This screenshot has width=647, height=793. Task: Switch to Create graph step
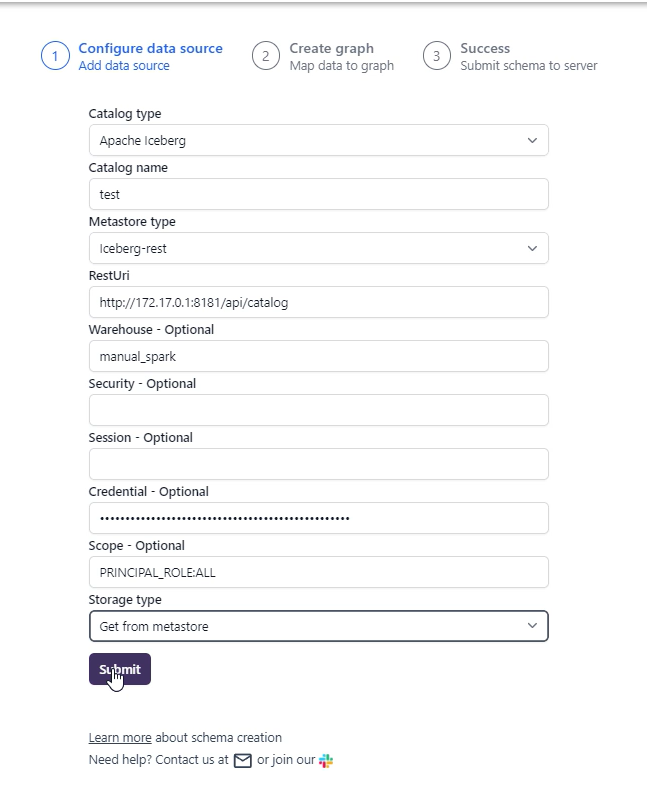coord(331,48)
